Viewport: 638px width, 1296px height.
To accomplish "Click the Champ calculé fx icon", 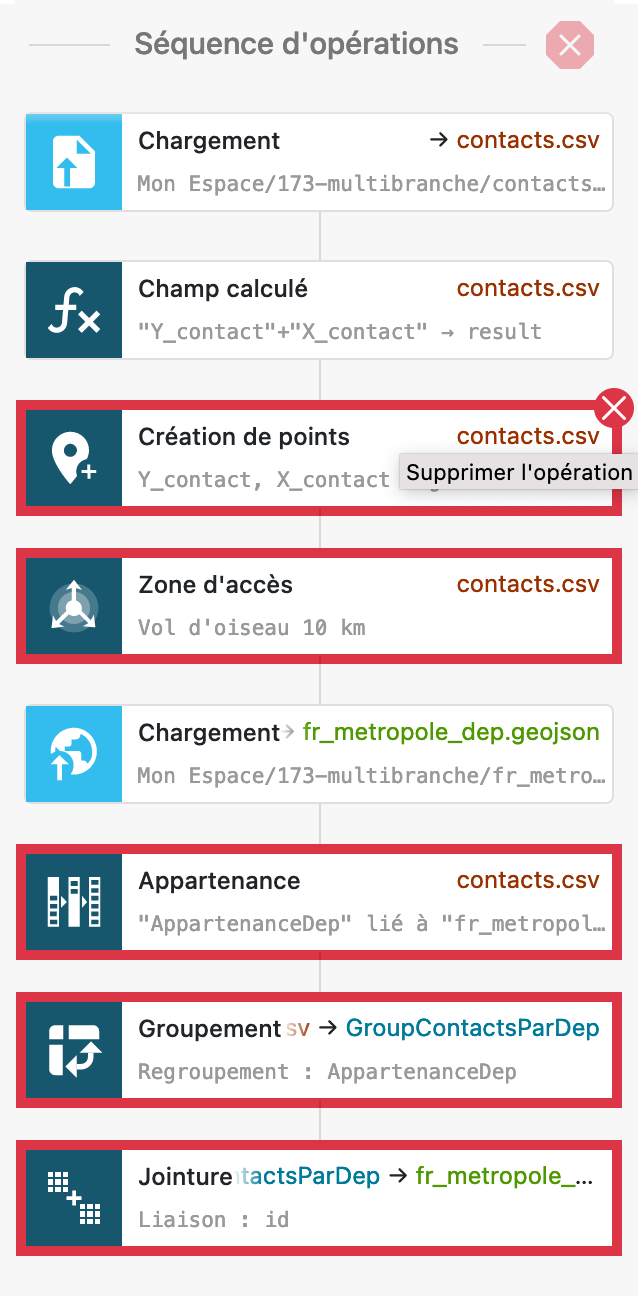I will (74, 310).
